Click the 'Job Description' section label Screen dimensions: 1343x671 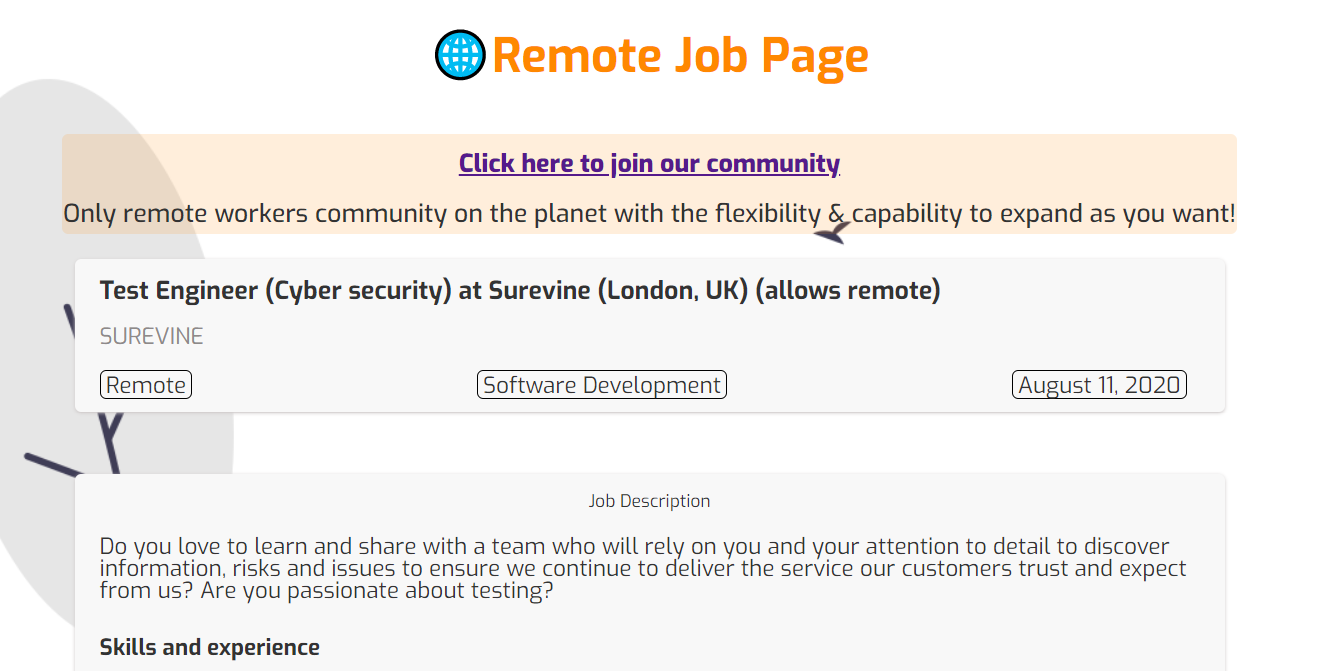pyautogui.click(x=649, y=501)
